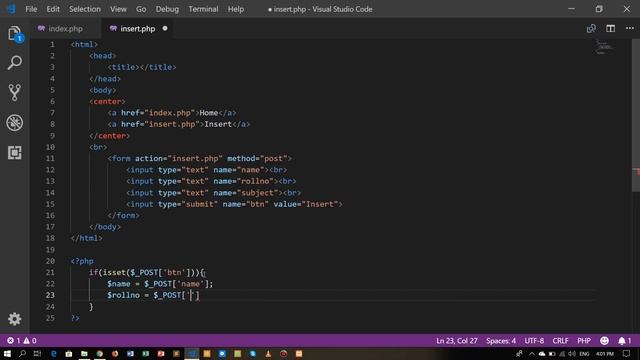
Task: Split the editor to the right
Action: (x=611, y=29)
